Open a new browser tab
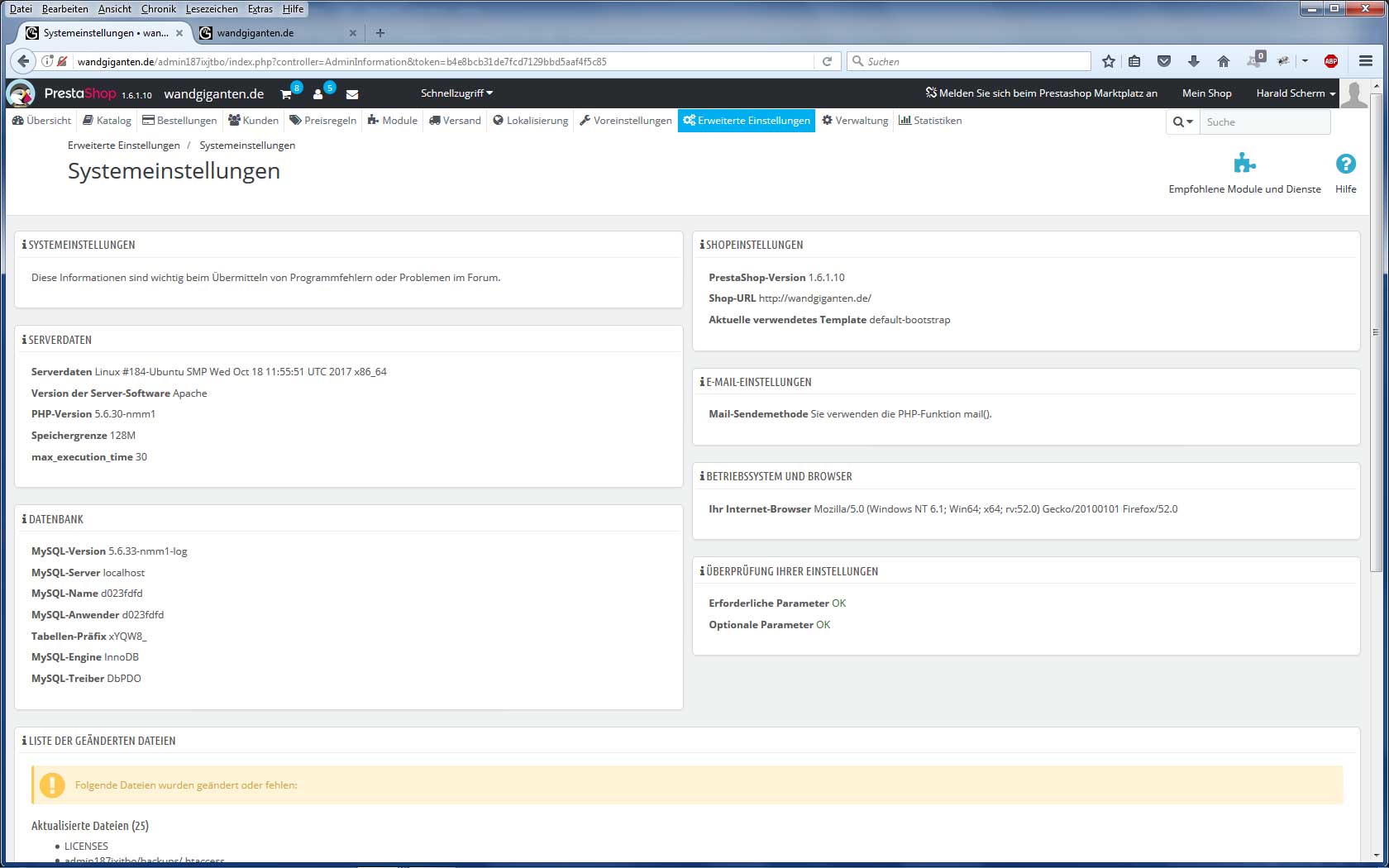The width and height of the screenshot is (1389, 868). pyautogui.click(x=380, y=33)
